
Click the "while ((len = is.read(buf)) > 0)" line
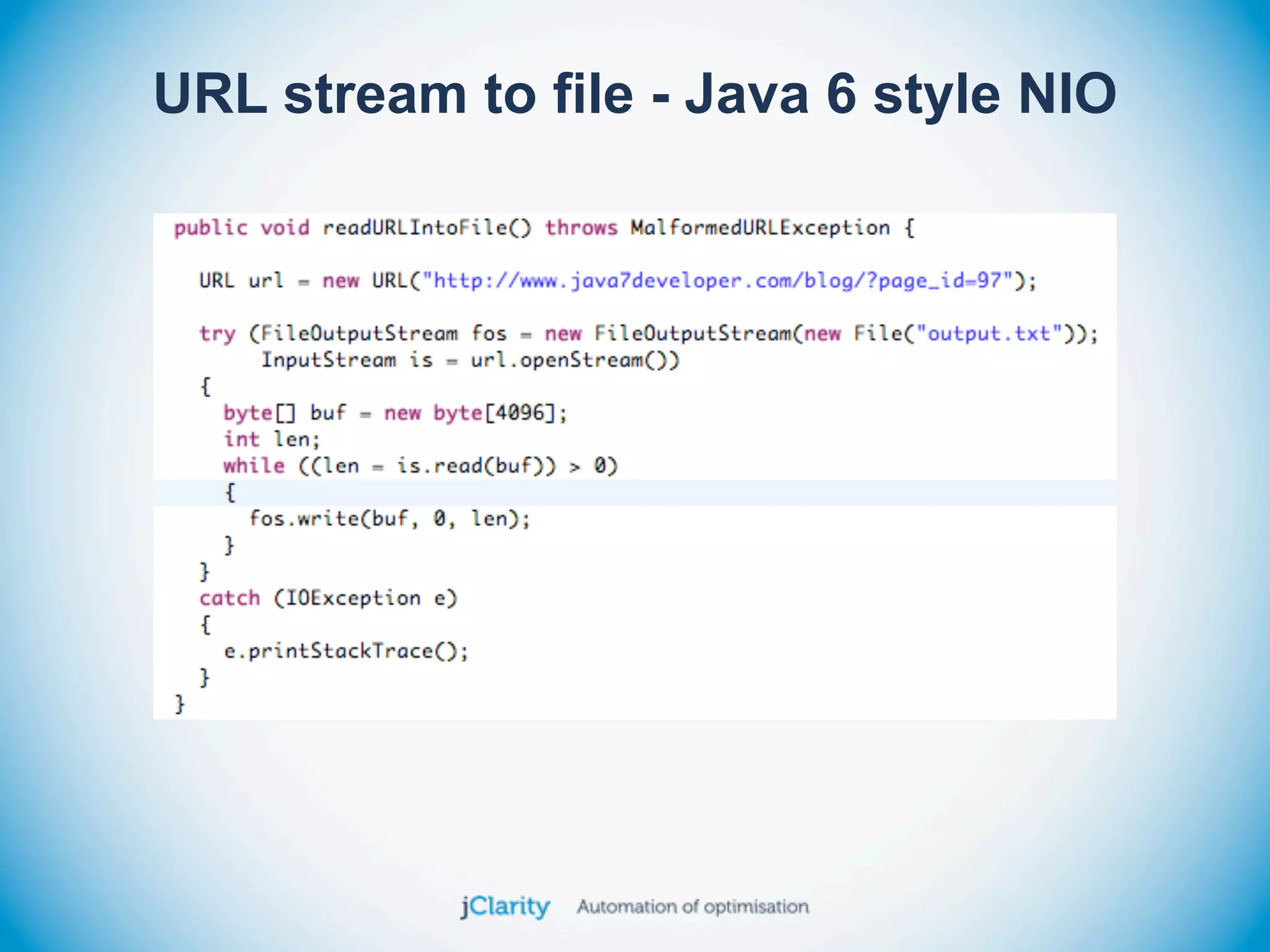[x=420, y=466]
